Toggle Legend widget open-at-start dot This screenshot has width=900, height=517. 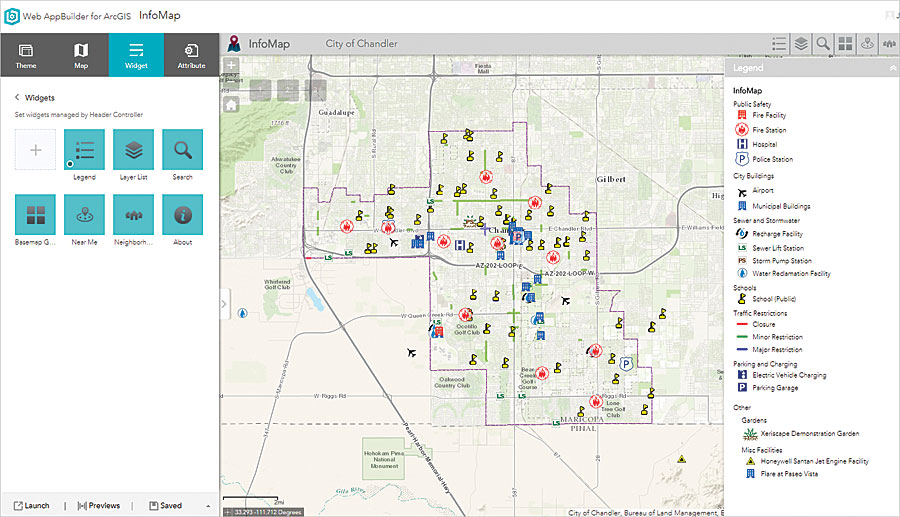pos(70,164)
